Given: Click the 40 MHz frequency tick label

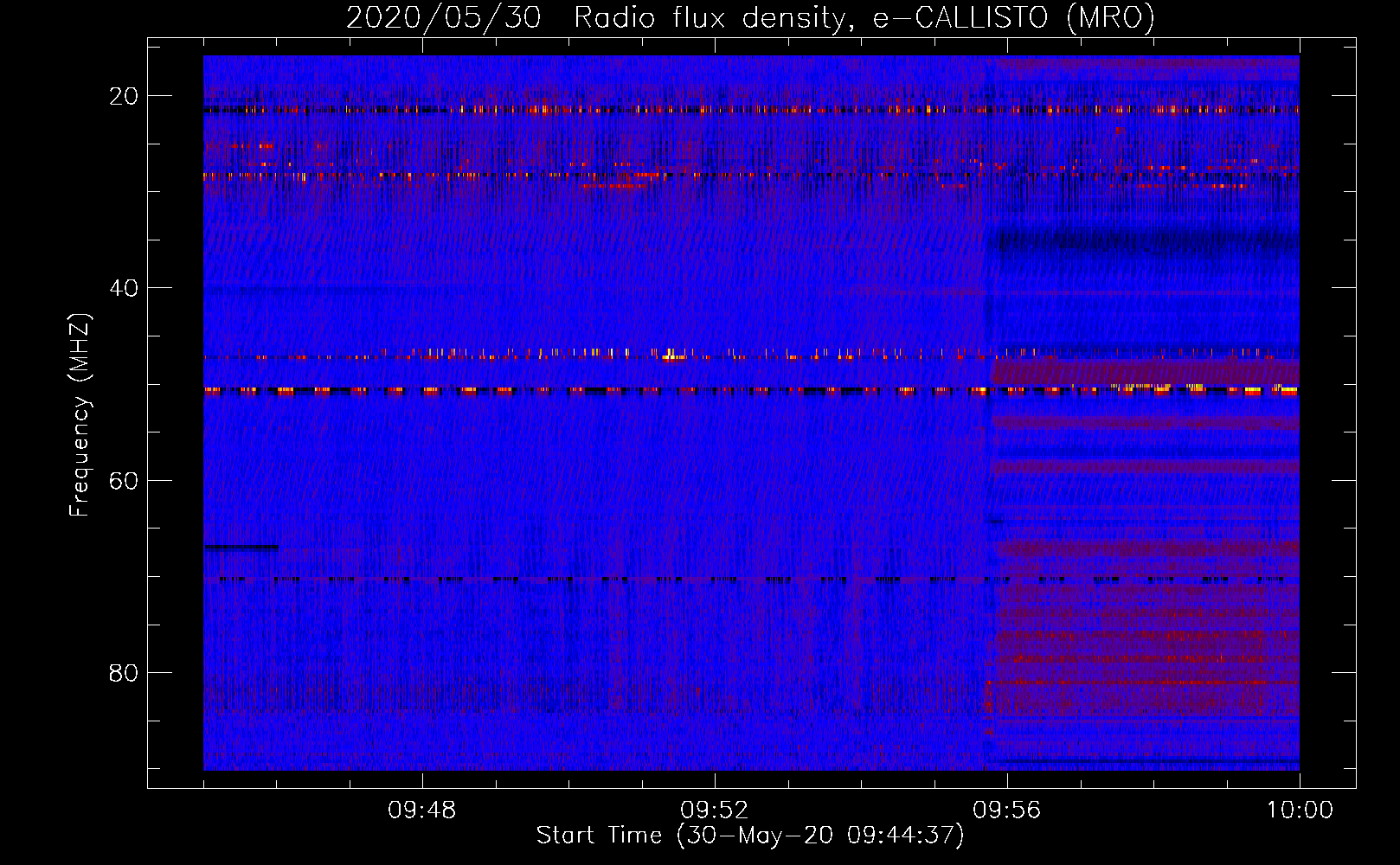Looking at the screenshot, I should [124, 288].
